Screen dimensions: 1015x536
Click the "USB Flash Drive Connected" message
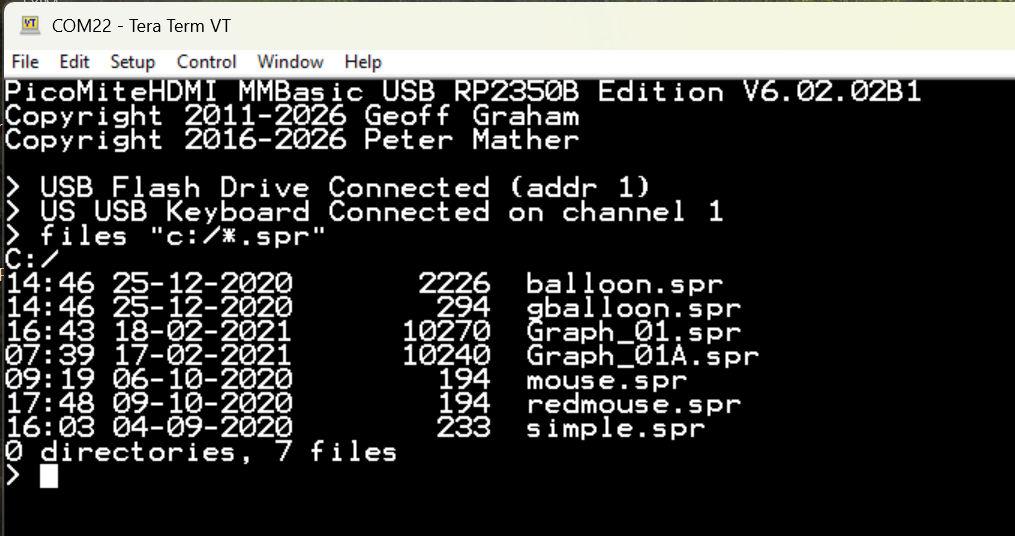[345, 187]
